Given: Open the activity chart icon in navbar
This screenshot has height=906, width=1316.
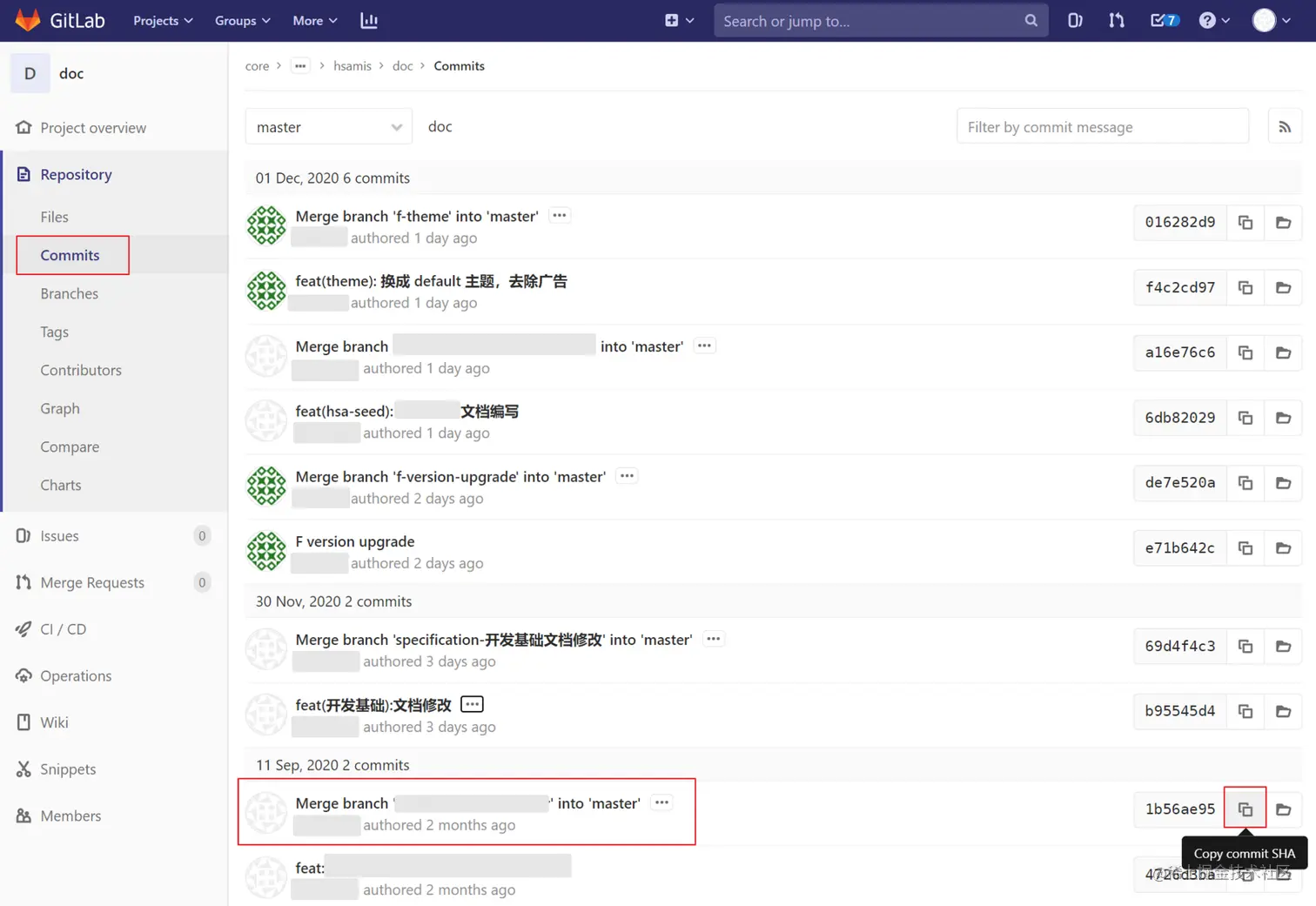Looking at the screenshot, I should point(369,21).
